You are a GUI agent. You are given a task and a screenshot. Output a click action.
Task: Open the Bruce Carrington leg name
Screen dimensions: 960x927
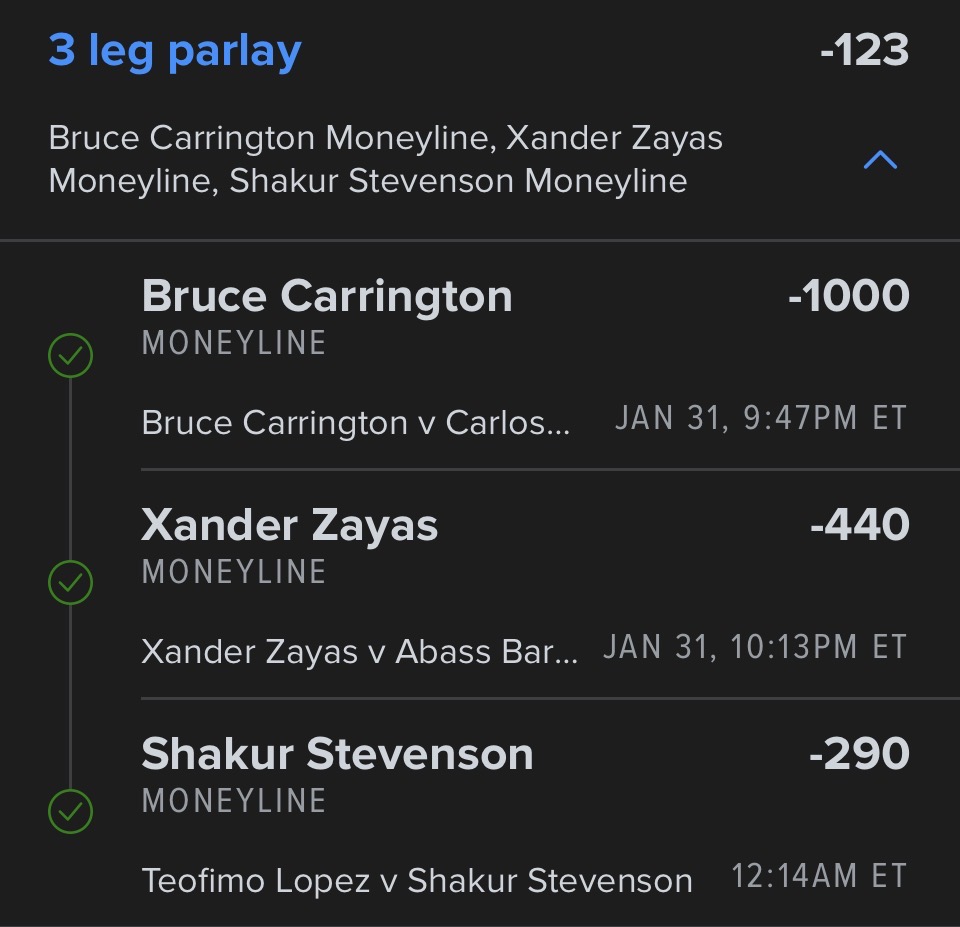pyautogui.click(x=327, y=296)
